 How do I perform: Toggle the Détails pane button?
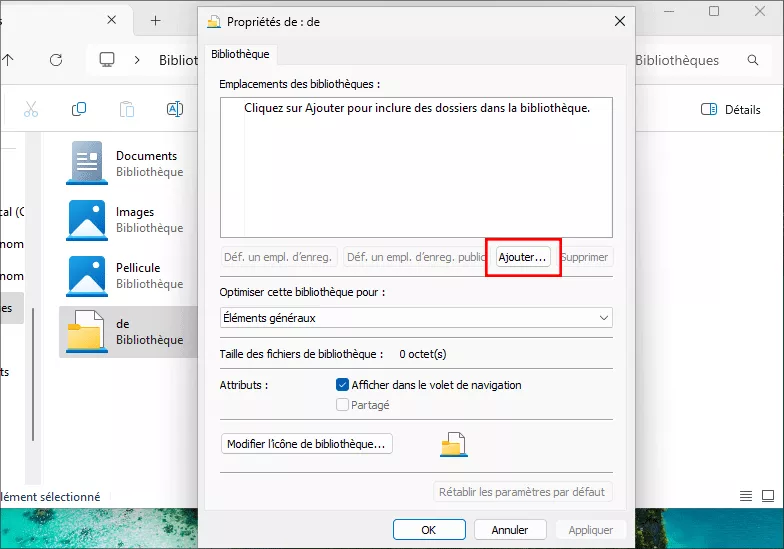(730, 110)
